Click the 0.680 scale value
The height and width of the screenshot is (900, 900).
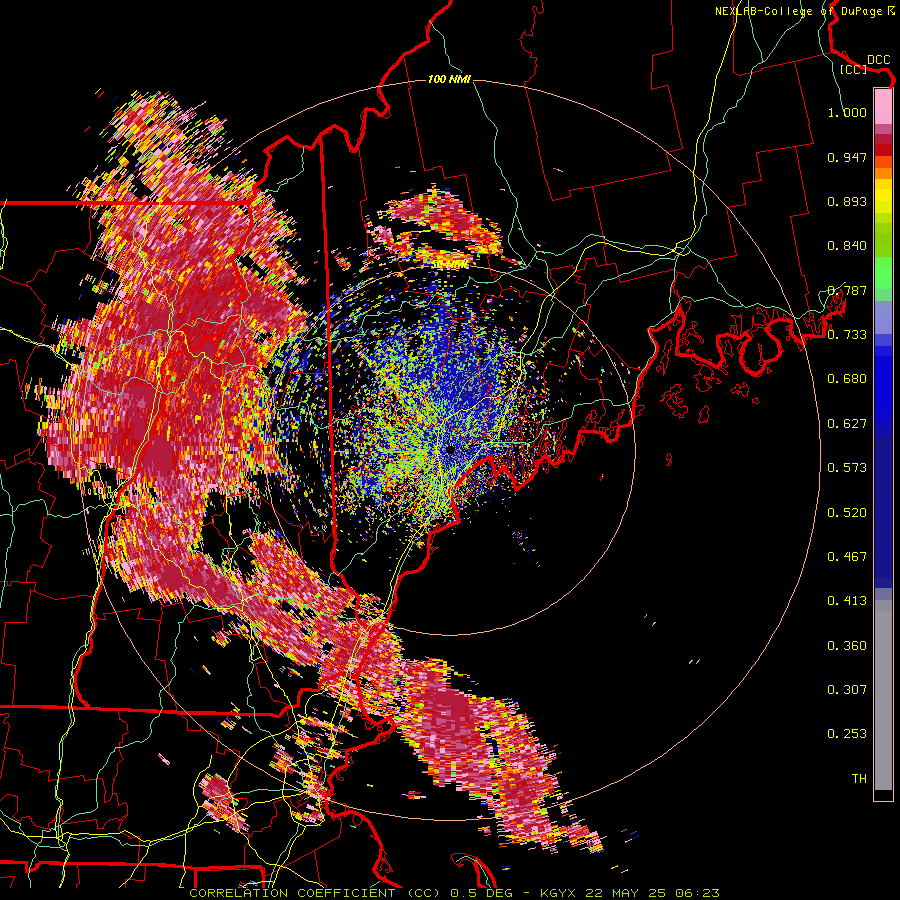pos(847,379)
